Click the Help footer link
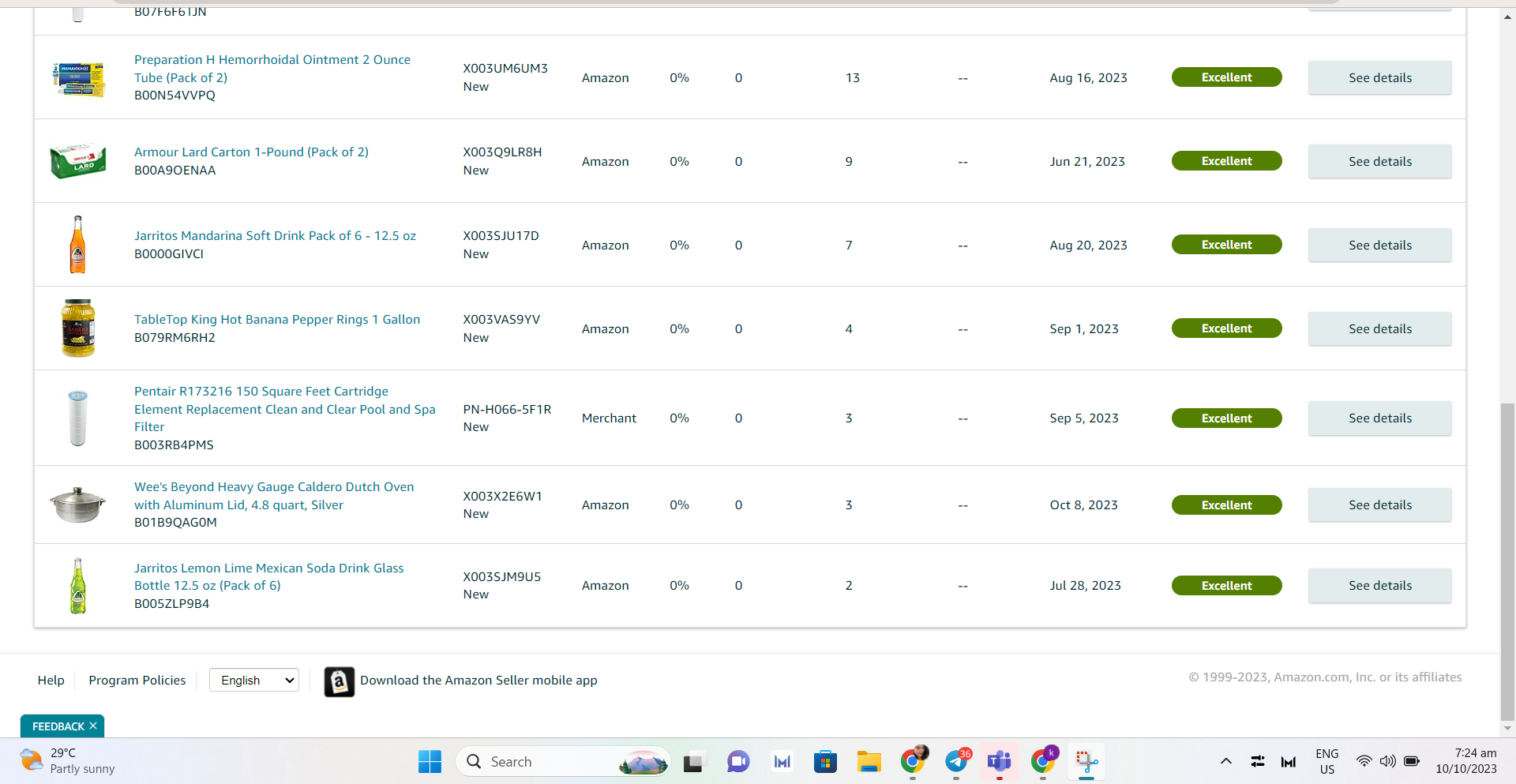This screenshot has width=1516, height=784. [x=51, y=680]
